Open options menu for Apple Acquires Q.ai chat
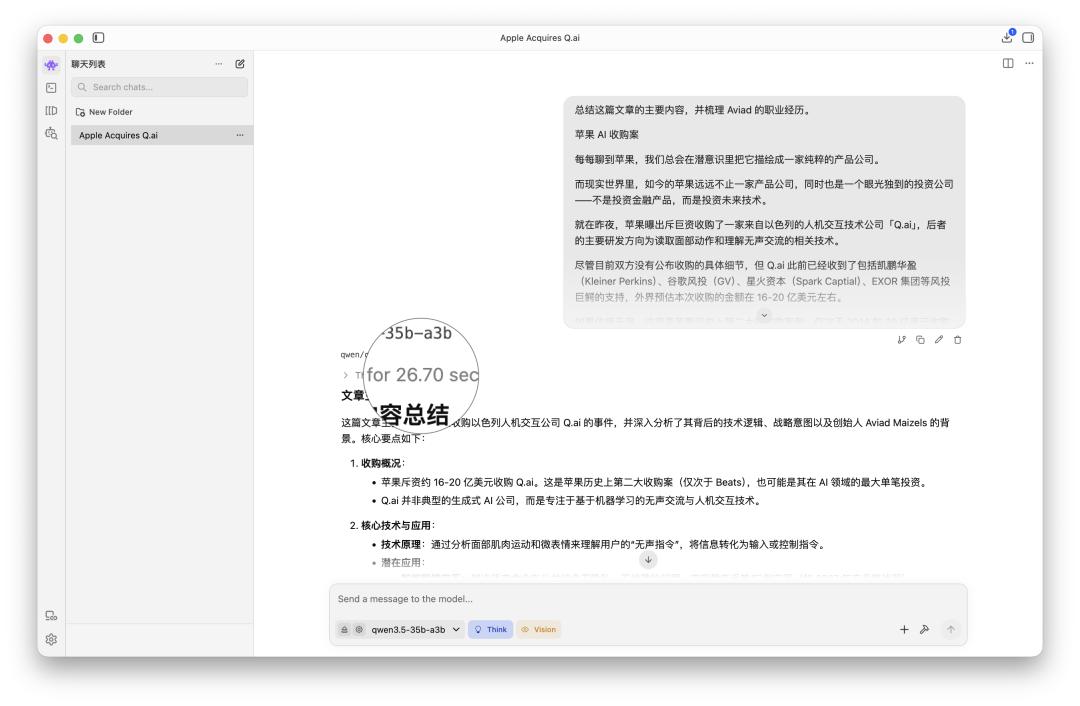1080x706 pixels. pos(239,135)
